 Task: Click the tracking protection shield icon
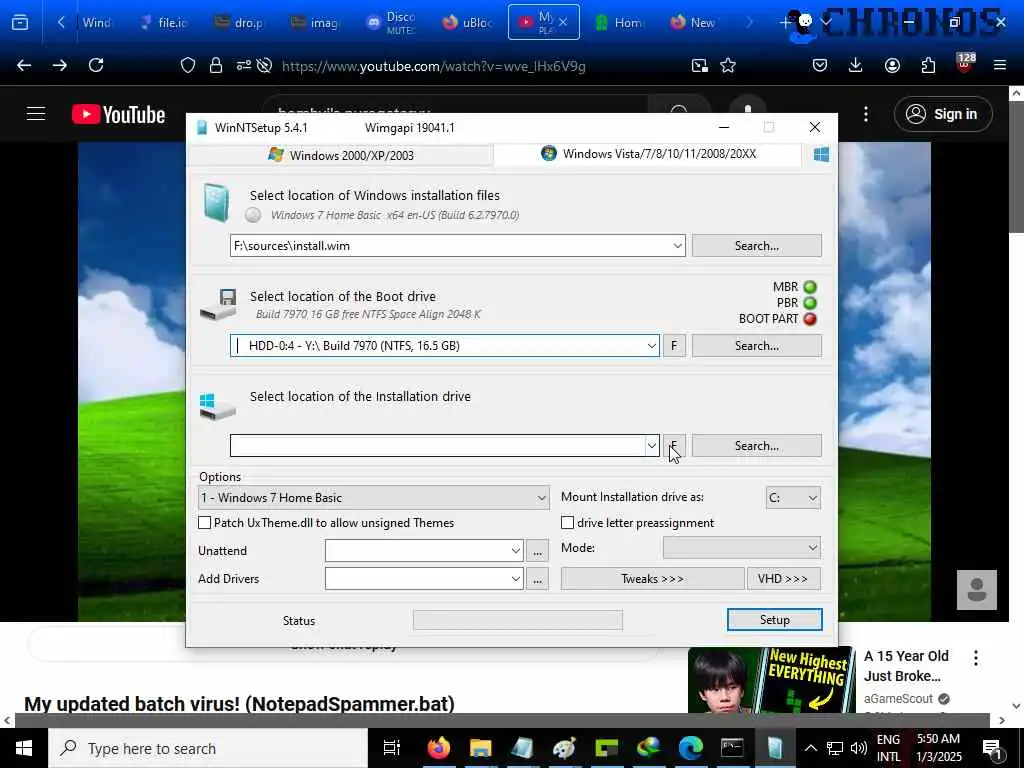(188, 65)
